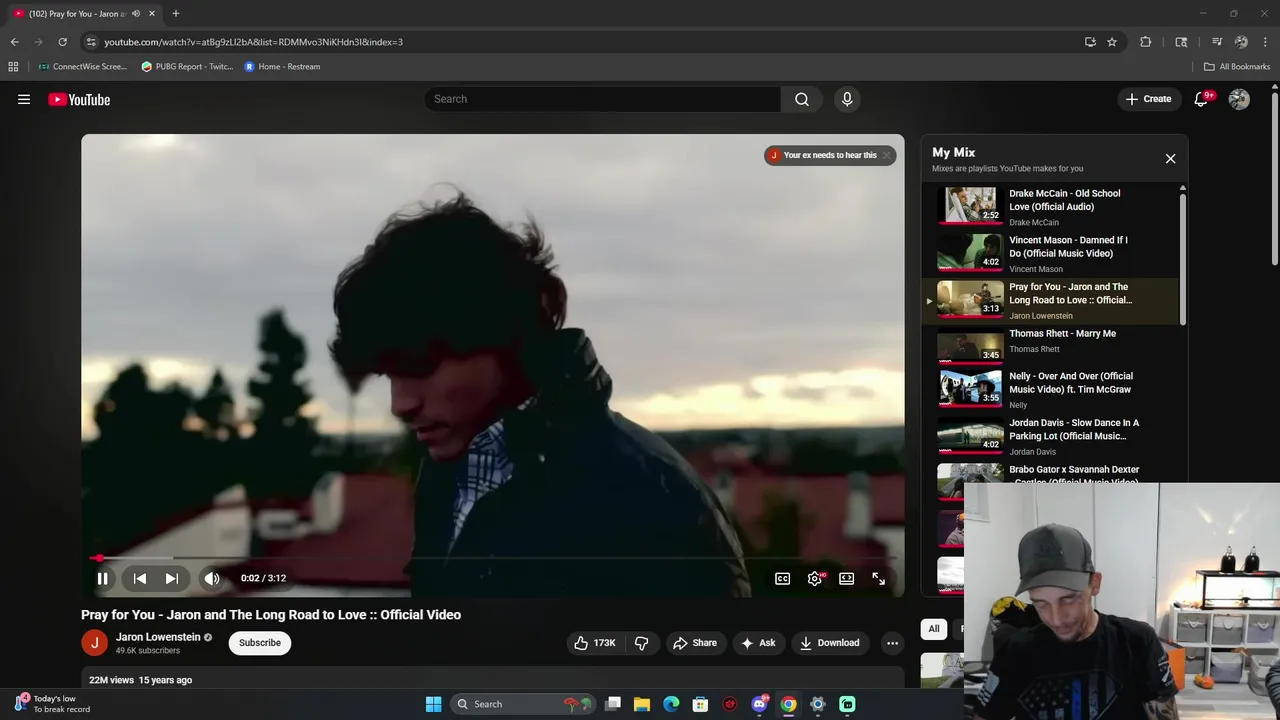Pause the video
The height and width of the screenshot is (720, 1280).
pyautogui.click(x=102, y=578)
